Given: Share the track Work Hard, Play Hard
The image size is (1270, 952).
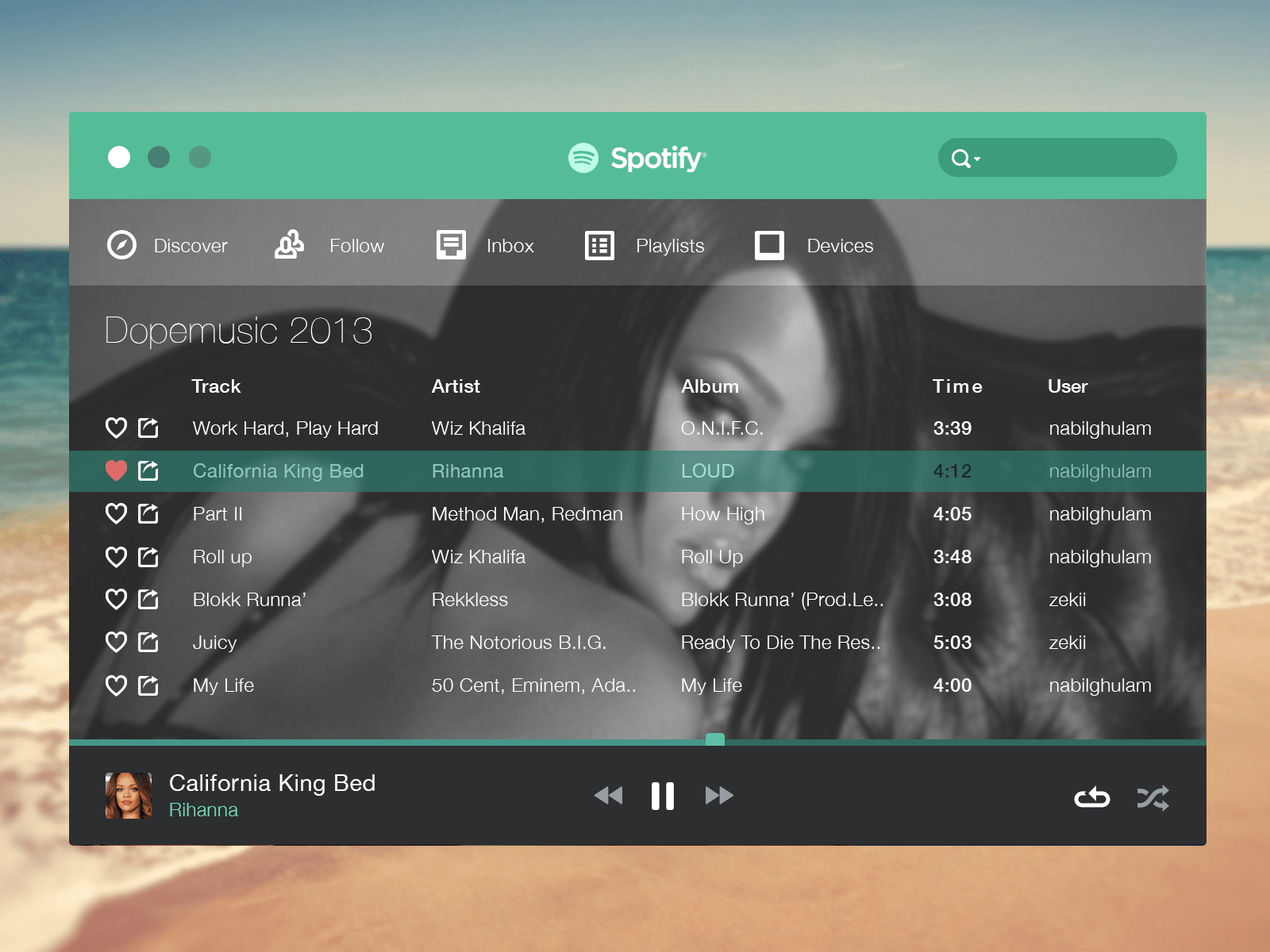Looking at the screenshot, I should pos(148,428).
